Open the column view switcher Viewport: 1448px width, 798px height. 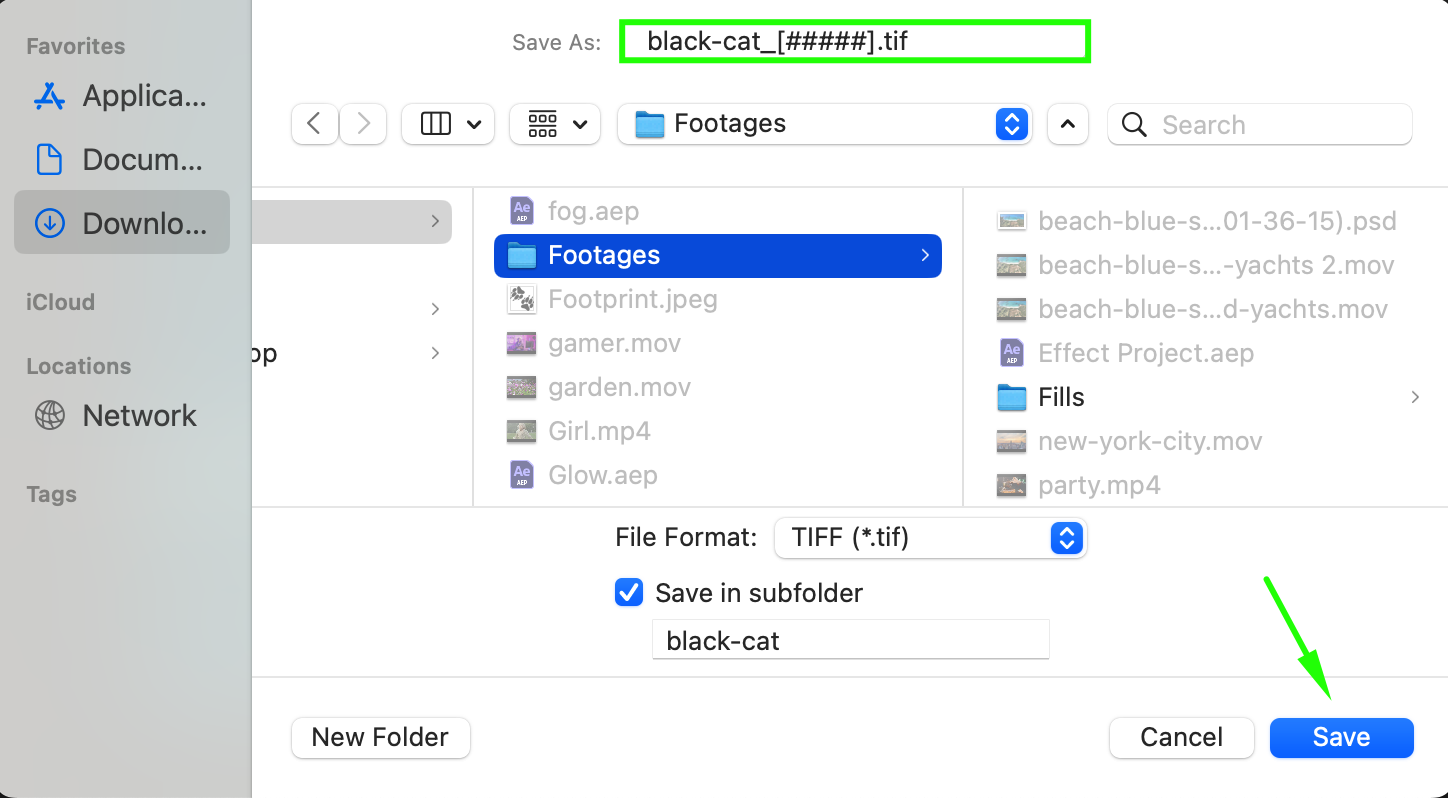447,124
